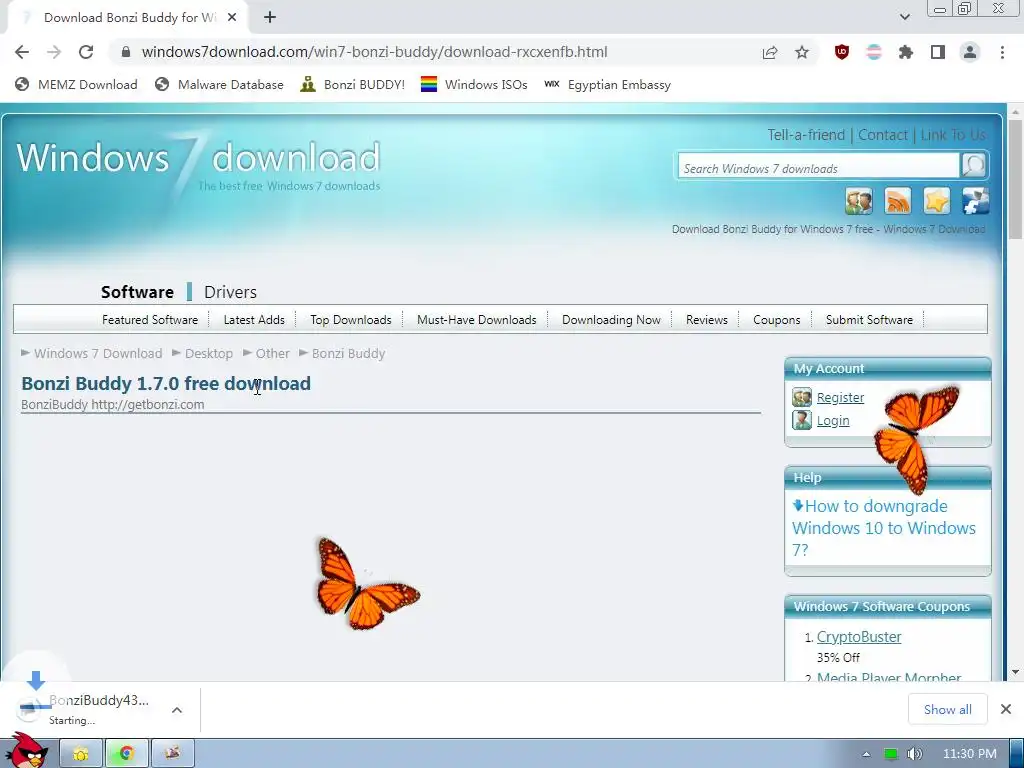Open Chrome three-dot menu
The height and width of the screenshot is (768, 1024).
(x=1002, y=52)
